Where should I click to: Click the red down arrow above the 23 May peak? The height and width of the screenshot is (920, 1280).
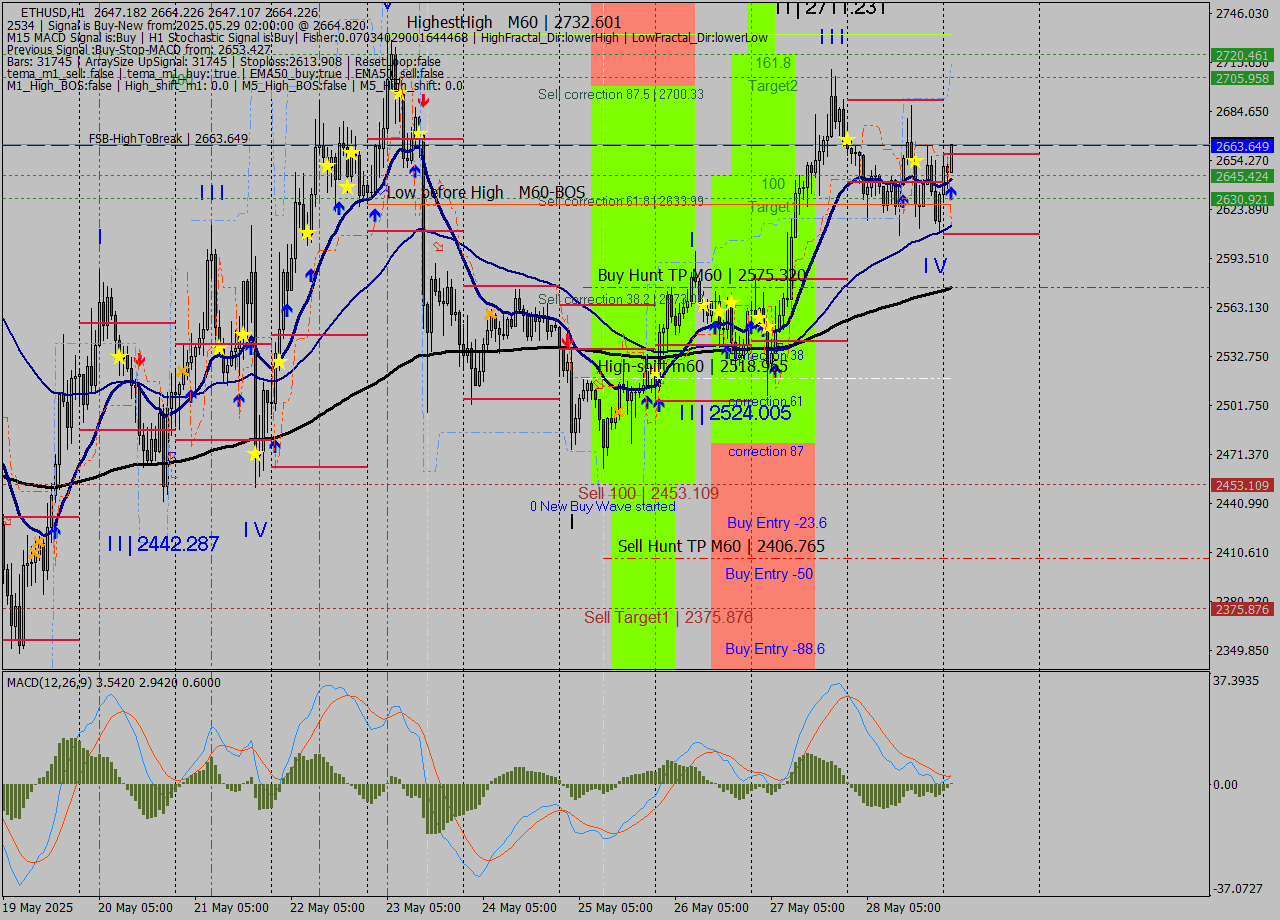424,100
